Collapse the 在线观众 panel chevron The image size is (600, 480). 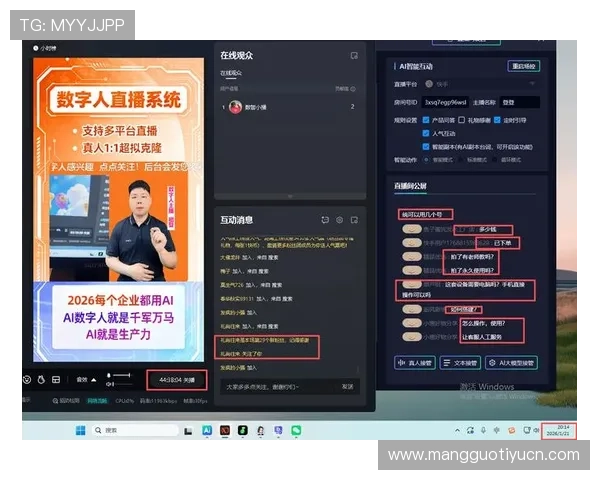(290, 196)
